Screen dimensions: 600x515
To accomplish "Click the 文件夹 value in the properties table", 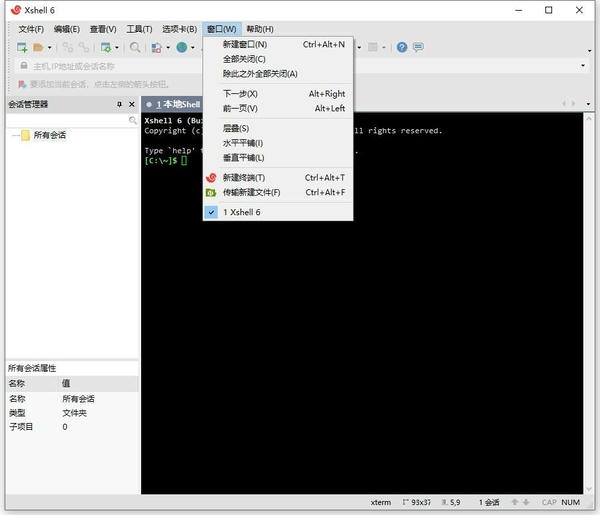I will (x=74, y=413).
